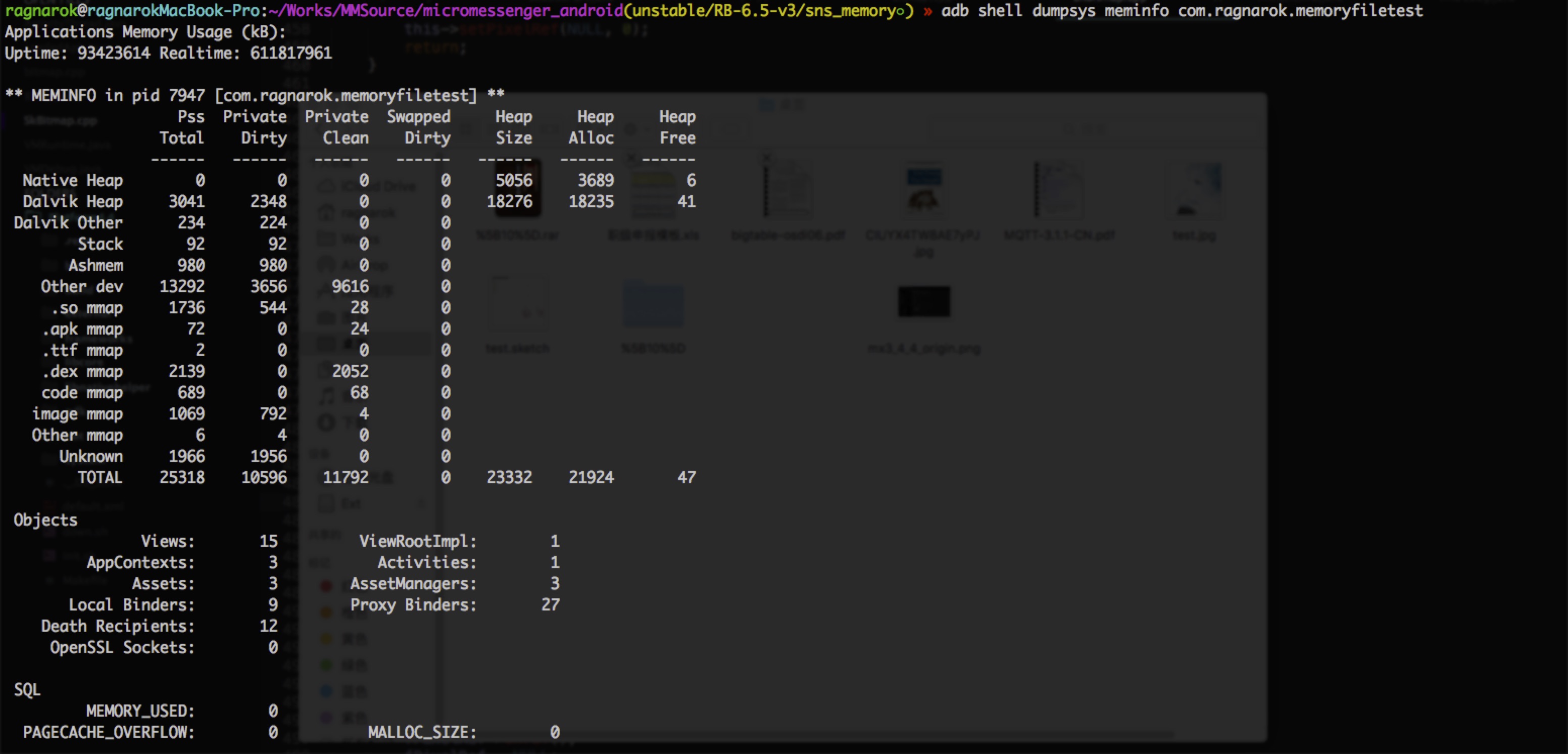
Task: Click the total Heap Size value 23332
Action: coord(510,478)
